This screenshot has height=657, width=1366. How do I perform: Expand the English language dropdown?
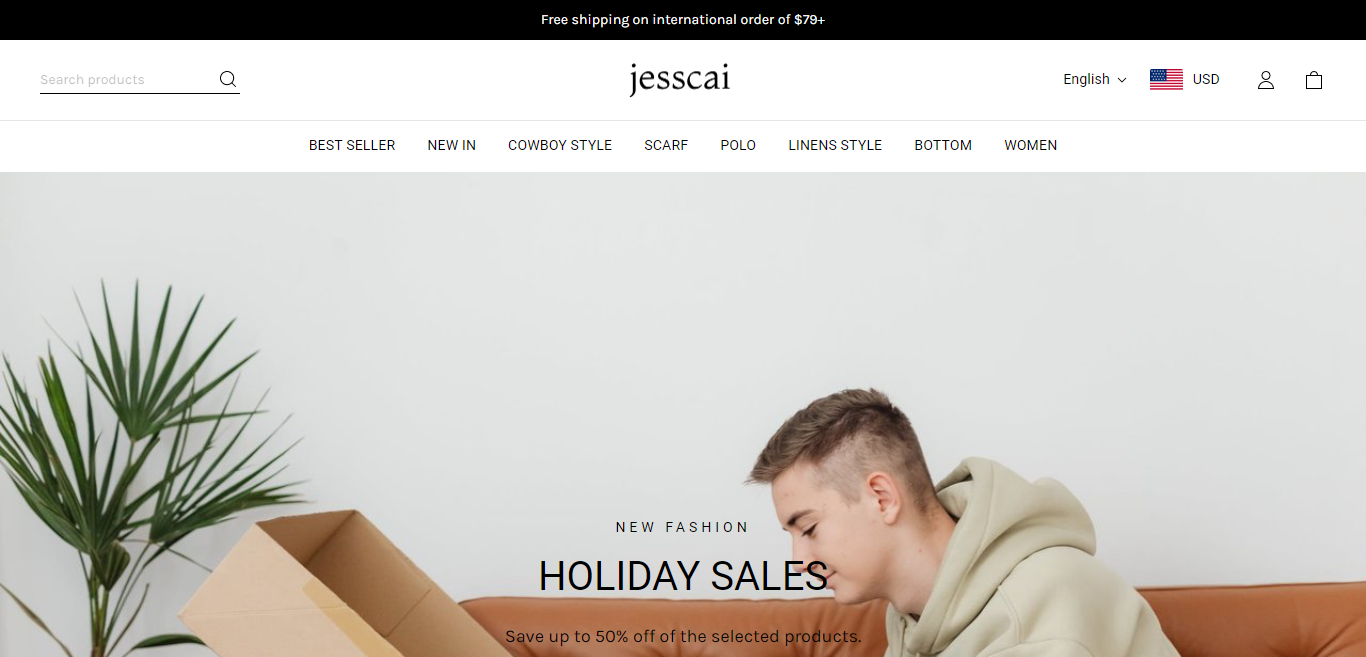coord(1095,79)
